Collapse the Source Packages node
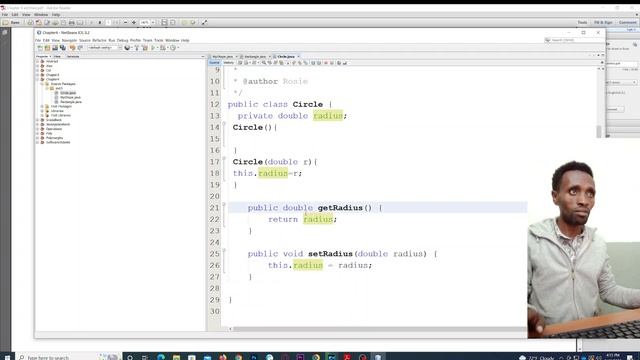The image size is (640, 360). point(42,84)
